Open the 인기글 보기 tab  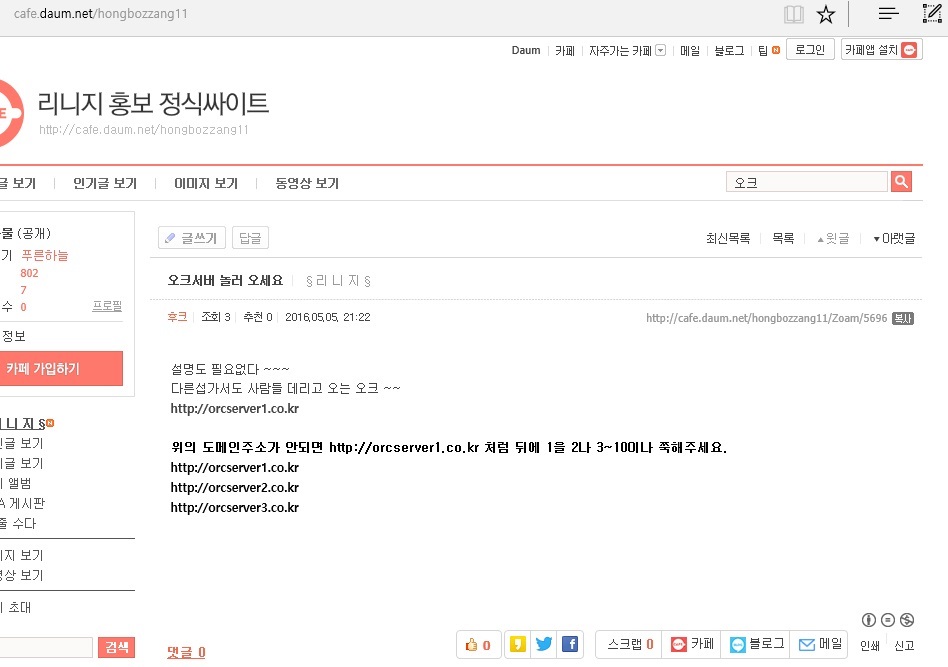click(105, 183)
